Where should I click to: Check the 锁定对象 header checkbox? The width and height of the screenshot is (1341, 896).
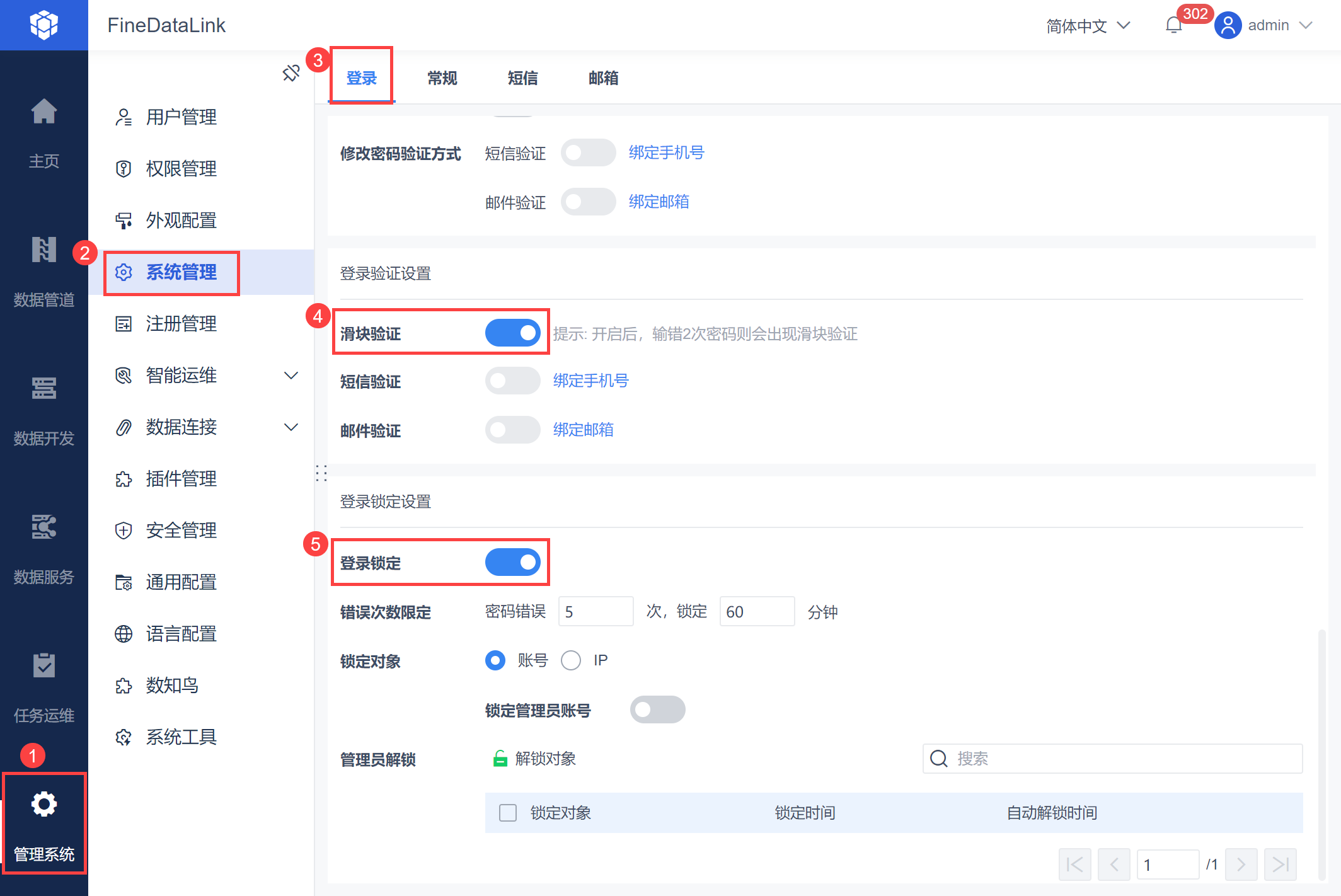(x=508, y=813)
